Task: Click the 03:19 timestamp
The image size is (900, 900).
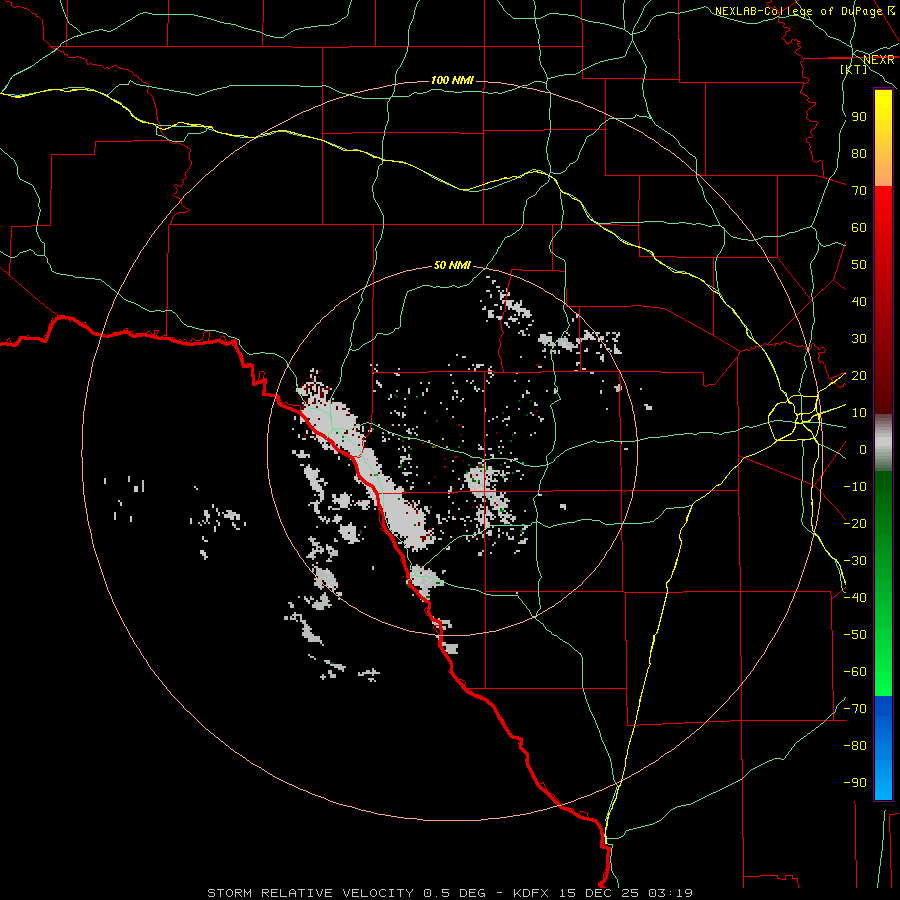Action: (x=670, y=893)
